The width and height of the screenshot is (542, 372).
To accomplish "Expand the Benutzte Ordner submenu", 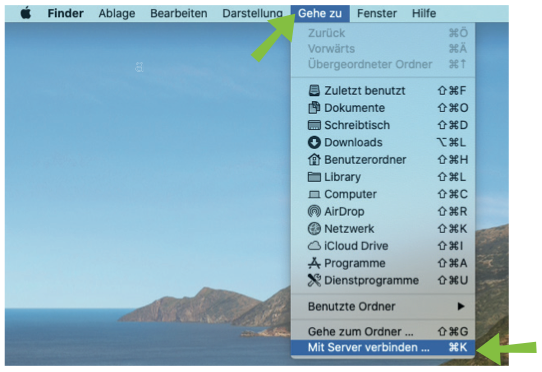I will point(383,306).
